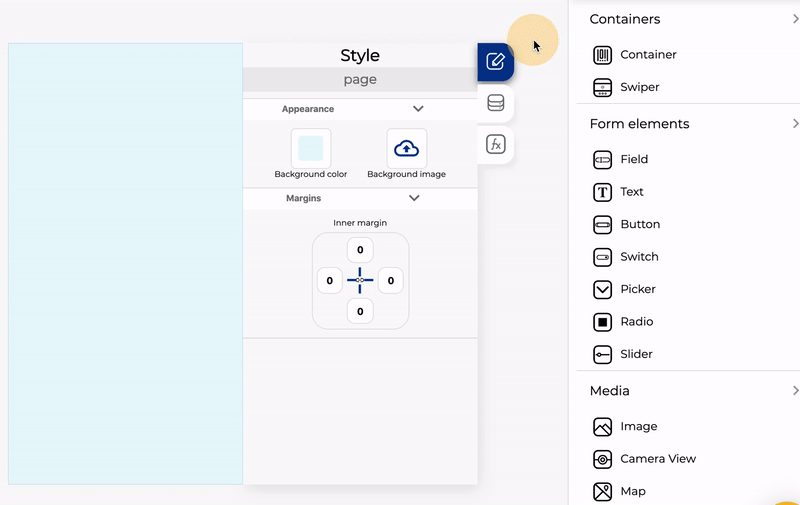
Task: Select the Field component icon
Action: tap(603, 160)
